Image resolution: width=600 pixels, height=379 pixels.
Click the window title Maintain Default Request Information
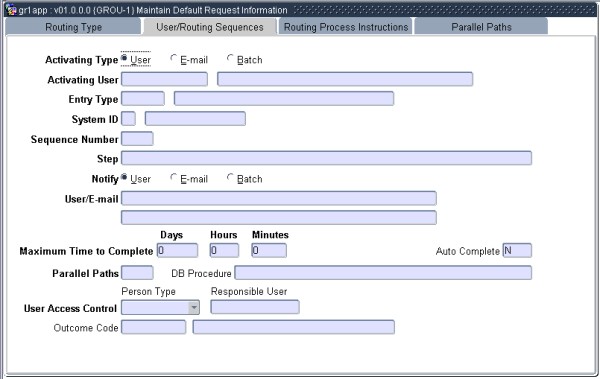point(212,10)
